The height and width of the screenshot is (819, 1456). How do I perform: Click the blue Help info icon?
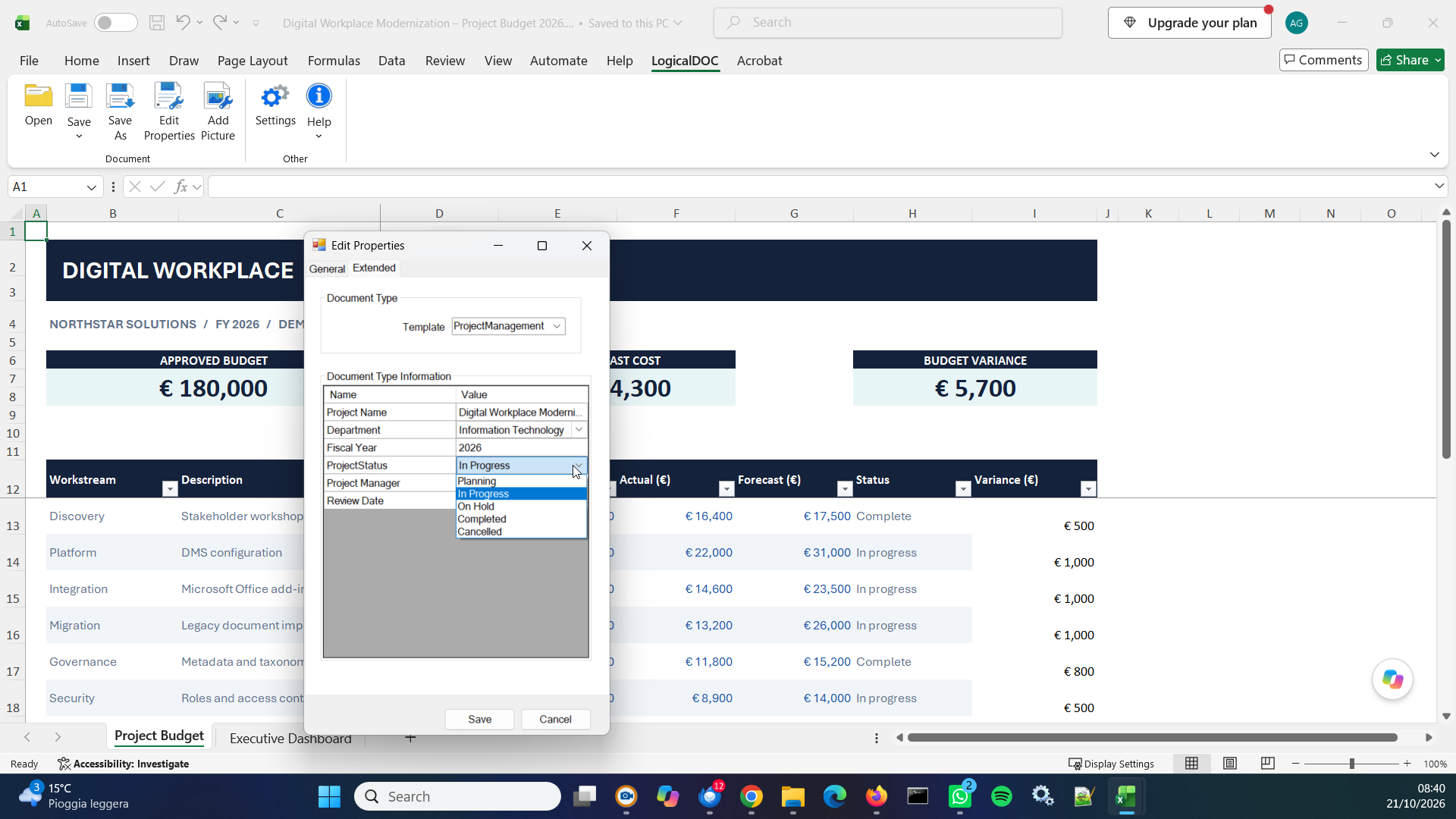(x=318, y=97)
